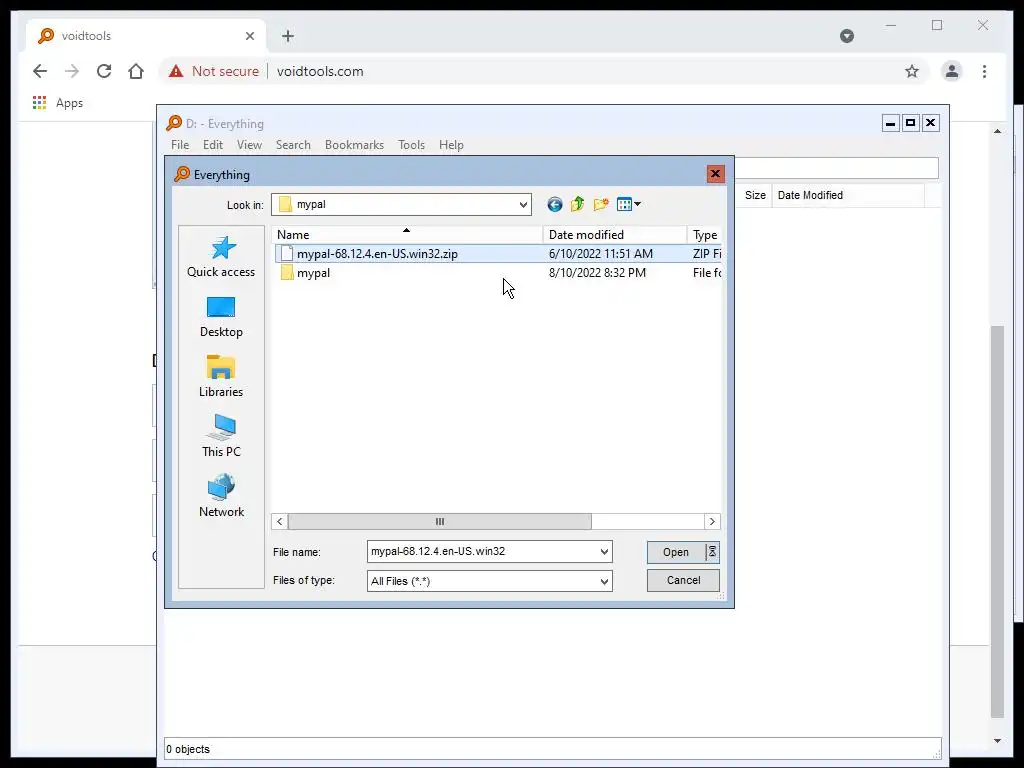Screen dimensions: 1024x768
Task: Go up one folder level icon
Action: [x=577, y=204]
